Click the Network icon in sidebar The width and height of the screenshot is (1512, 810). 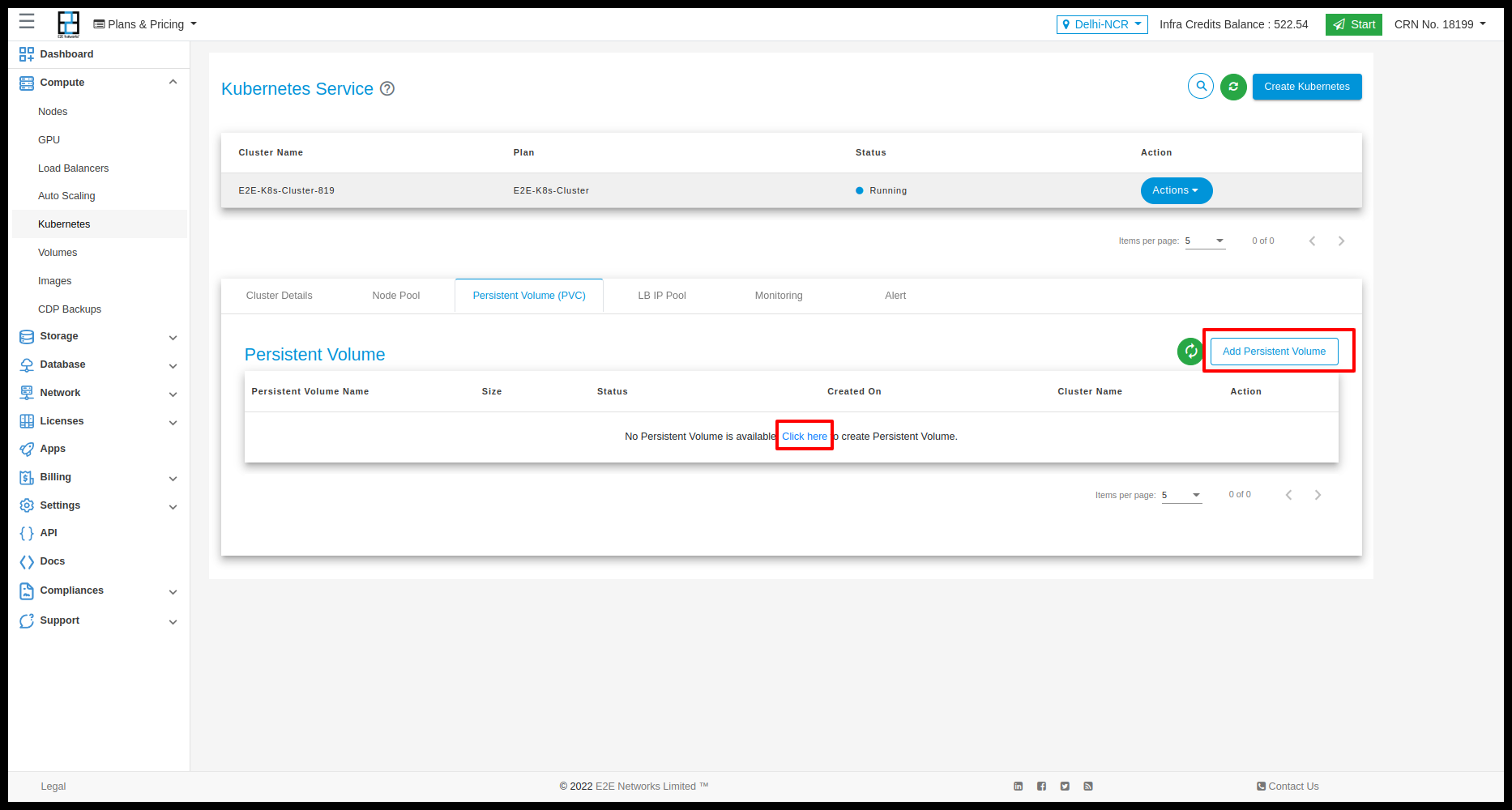(27, 393)
